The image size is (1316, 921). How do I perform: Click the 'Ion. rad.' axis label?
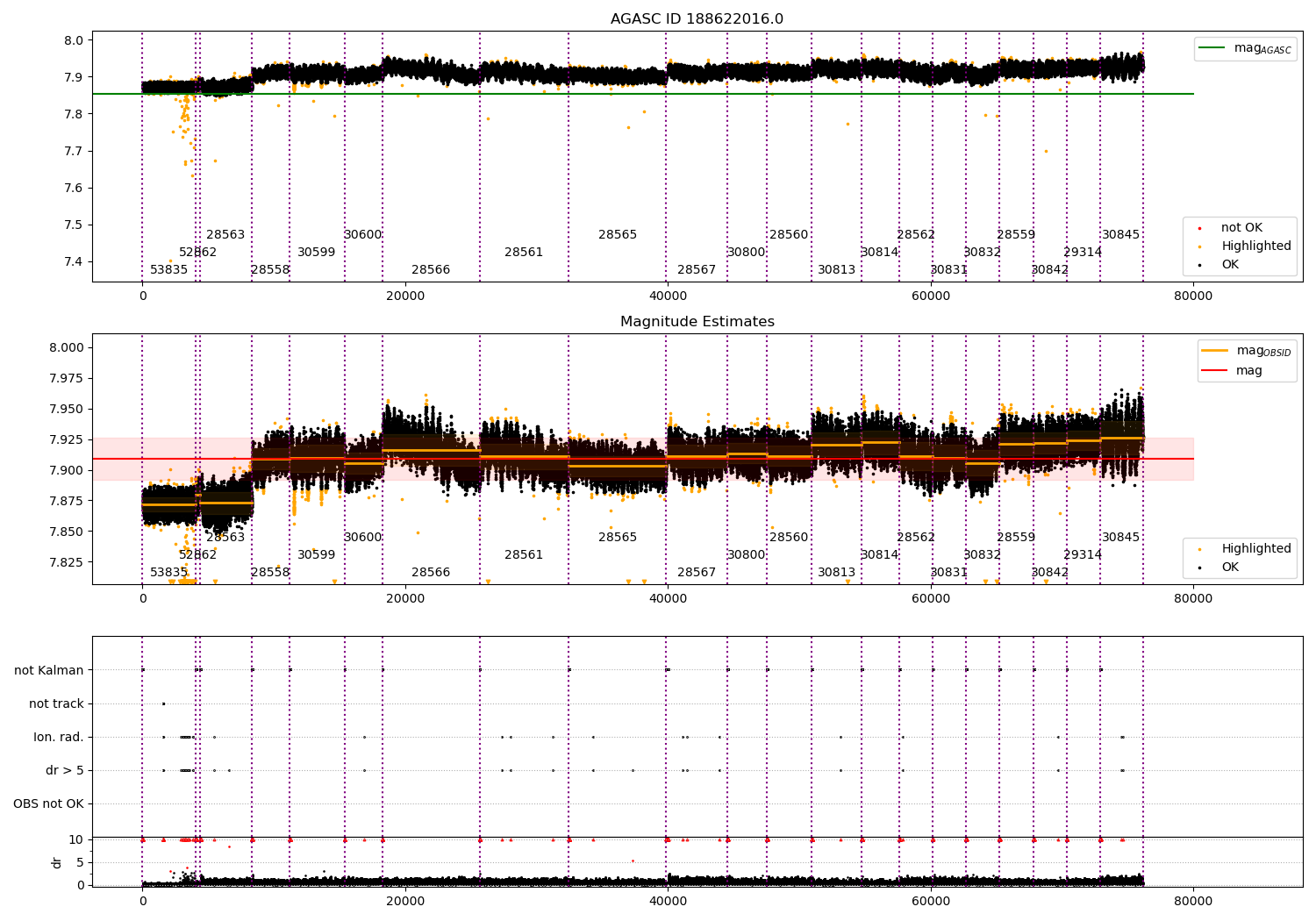click(59, 738)
